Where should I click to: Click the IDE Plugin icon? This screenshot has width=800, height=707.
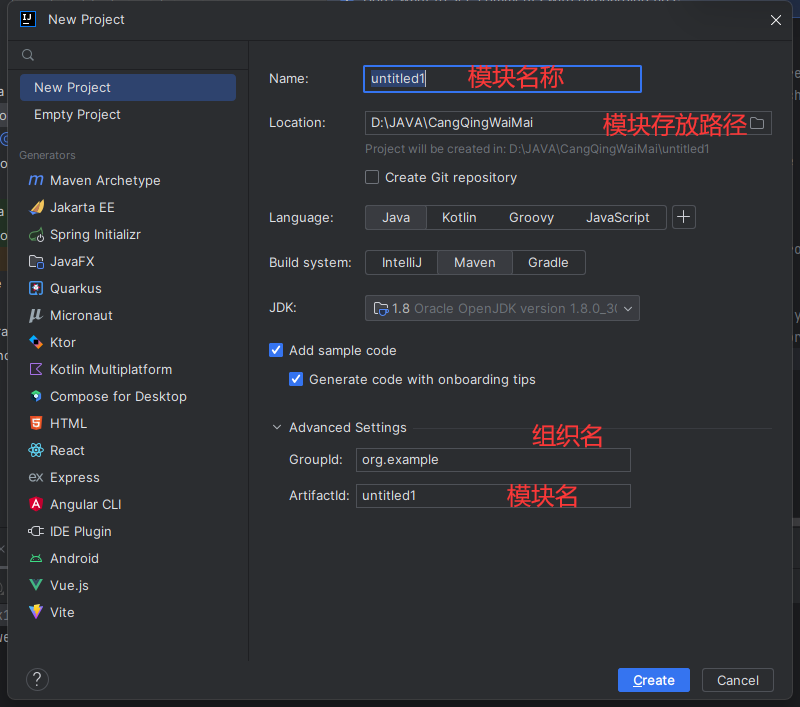(36, 531)
